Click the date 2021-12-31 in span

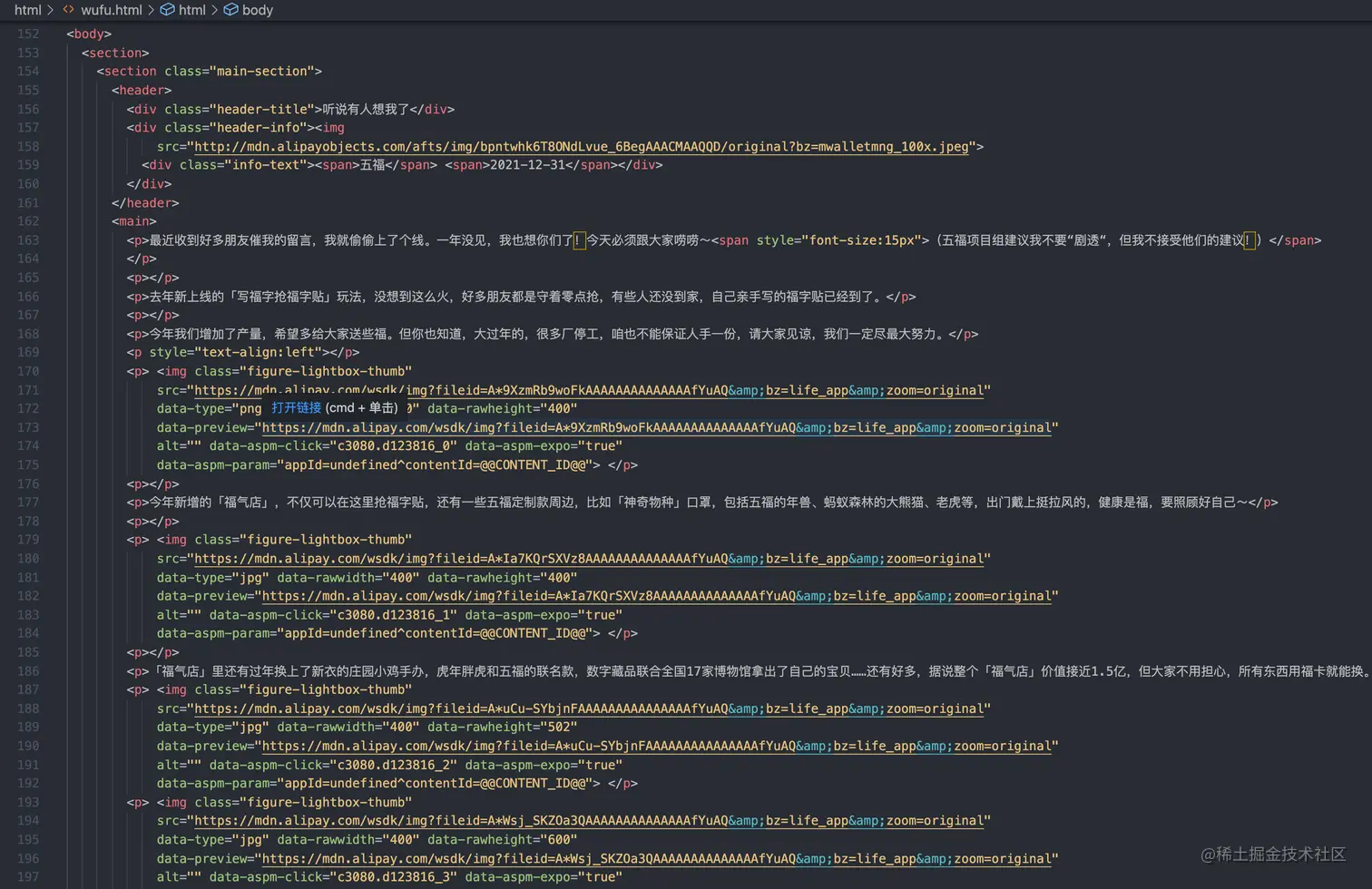point(527,165)
